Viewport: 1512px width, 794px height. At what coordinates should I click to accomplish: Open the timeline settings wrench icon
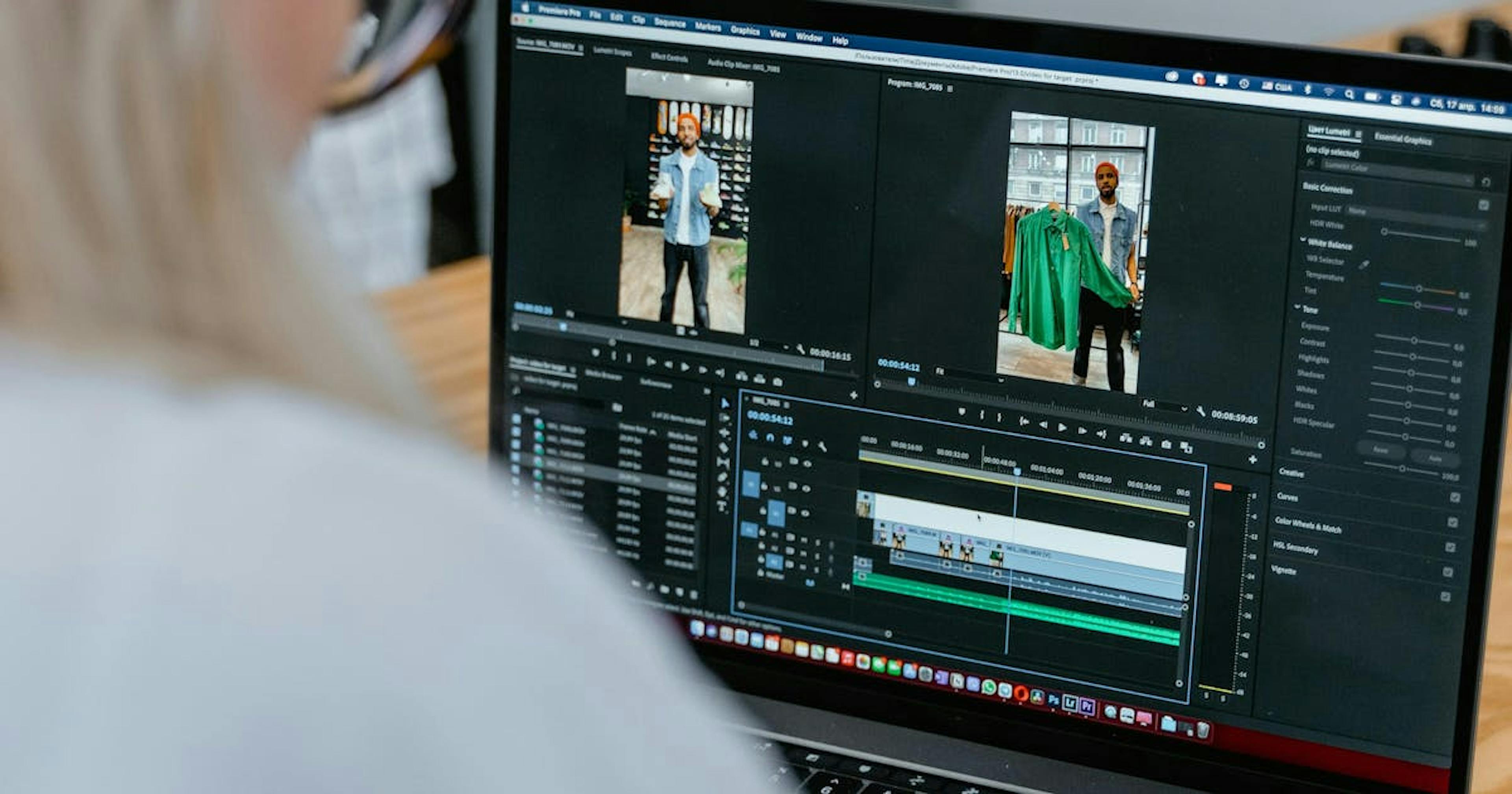(x=823, y=446)
